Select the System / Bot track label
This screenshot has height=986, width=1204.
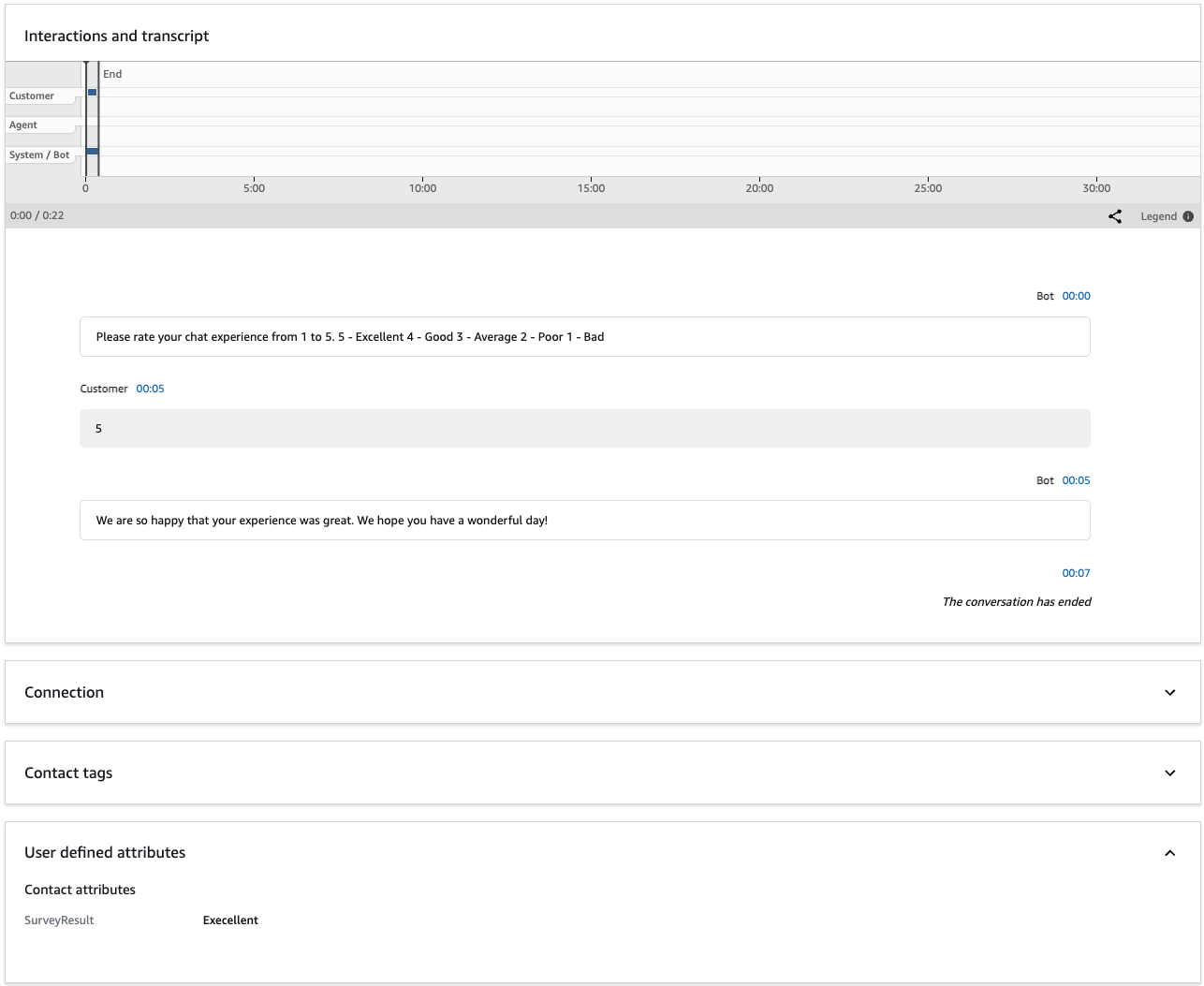point(37,155)
